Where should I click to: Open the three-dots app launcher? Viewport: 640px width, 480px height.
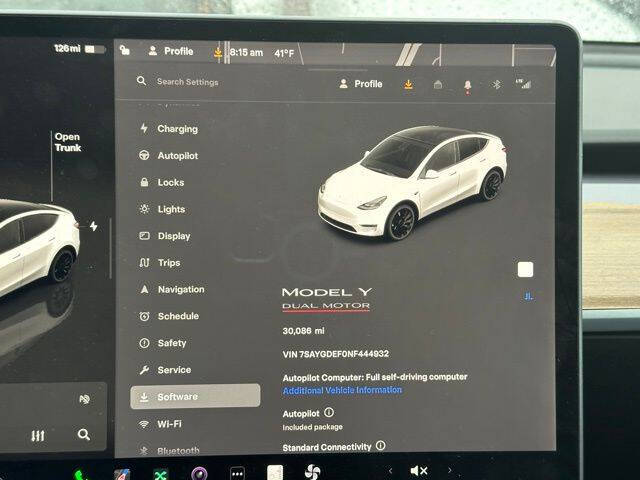(x=237, y=473)
